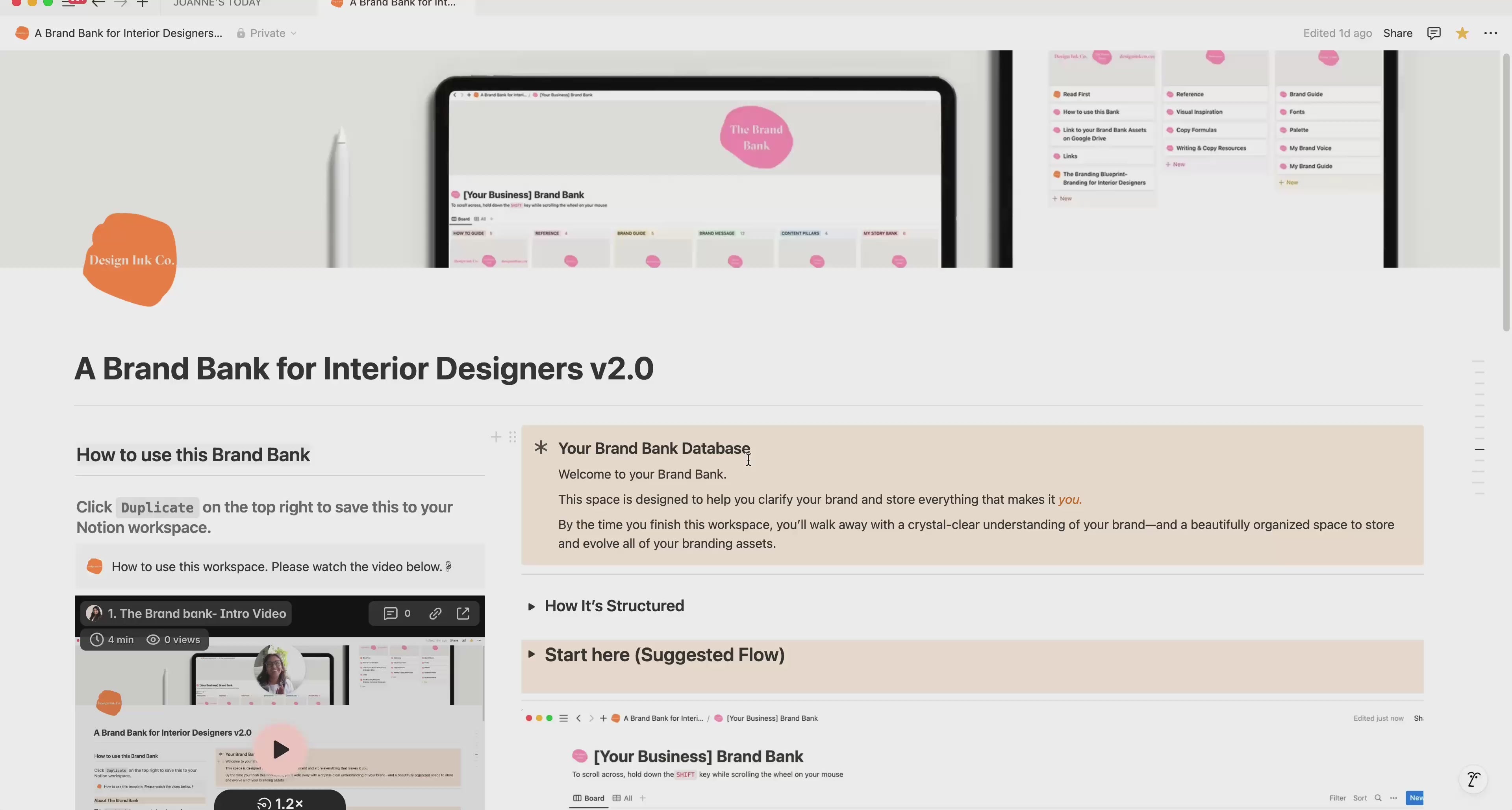1512x810 pixels.
Task: Open the video in new window icon
Action: click(463, 614)
